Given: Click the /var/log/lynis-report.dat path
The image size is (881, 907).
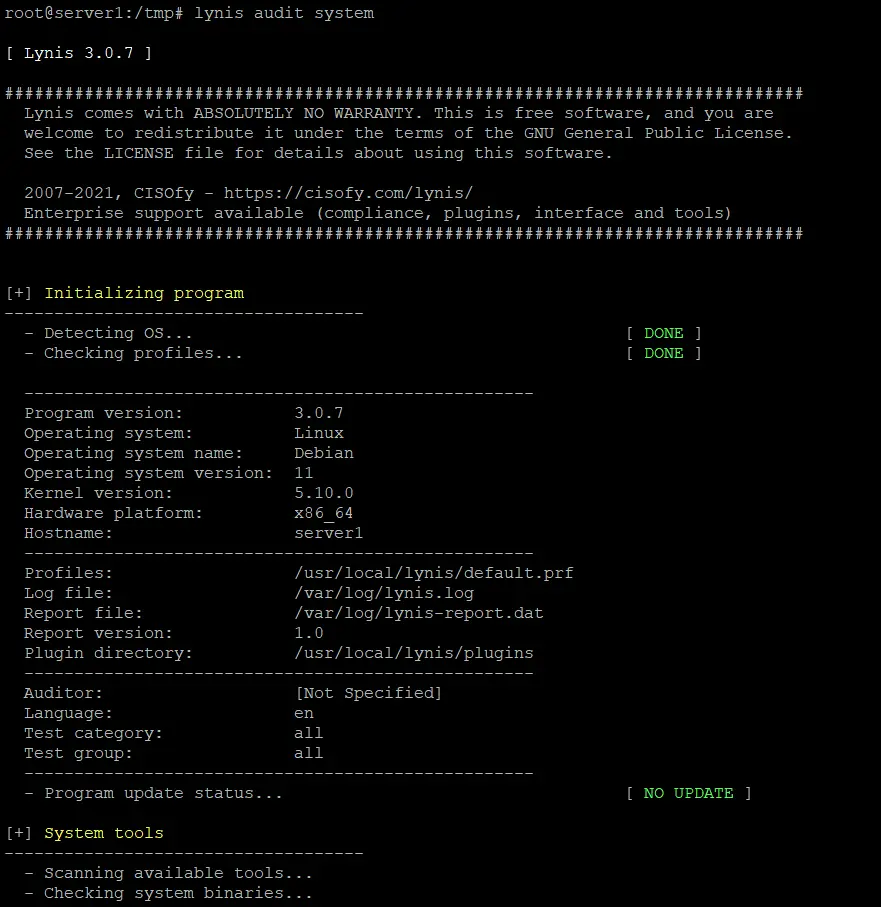Looking at the screenshot, I should coord(419,613).
